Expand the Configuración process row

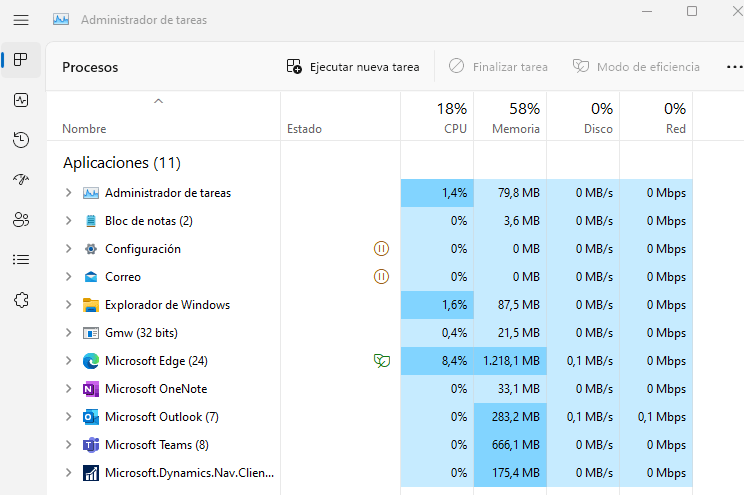(68, 249)
